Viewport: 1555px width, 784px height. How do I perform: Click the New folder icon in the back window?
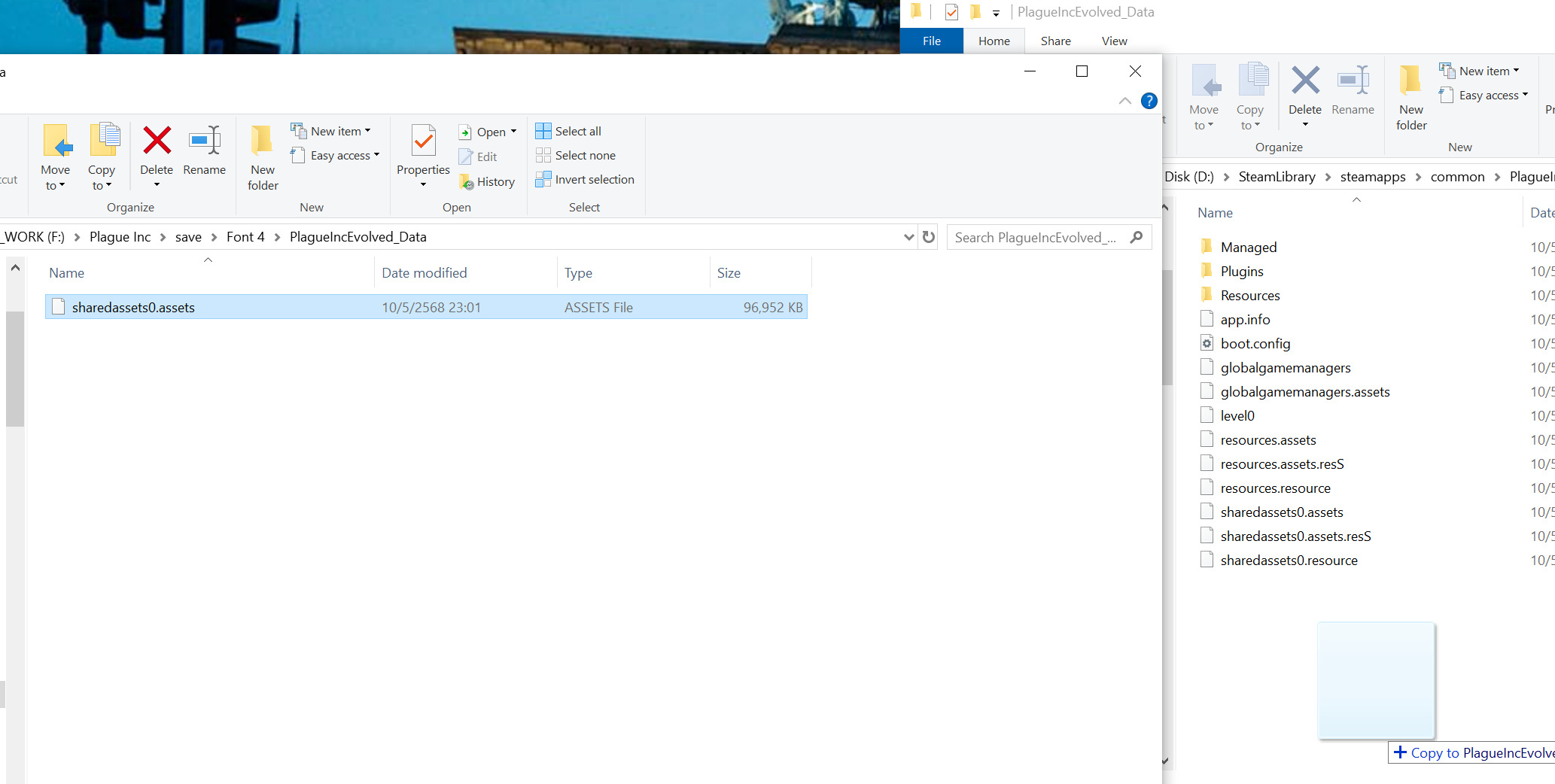pos(1410,80)
